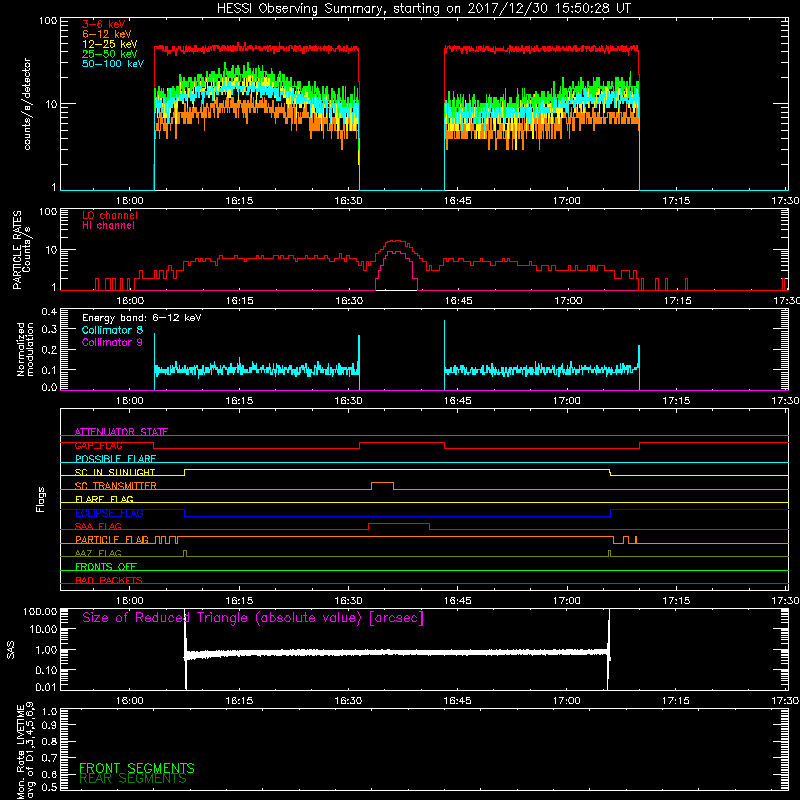Click the raised SAA_FLAG segment
Viewport: 800px width, 800px height.
(x=398, y=526)
